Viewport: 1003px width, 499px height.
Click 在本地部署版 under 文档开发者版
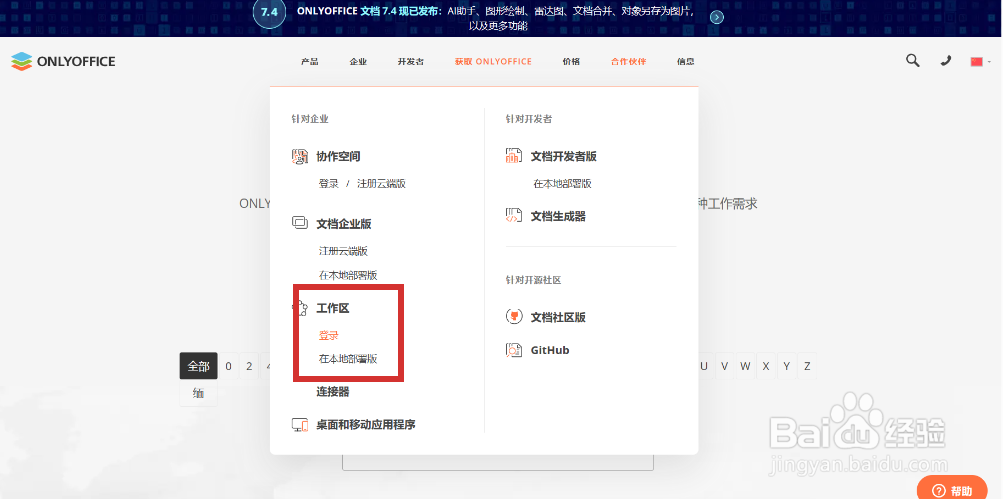coord(562,184)
